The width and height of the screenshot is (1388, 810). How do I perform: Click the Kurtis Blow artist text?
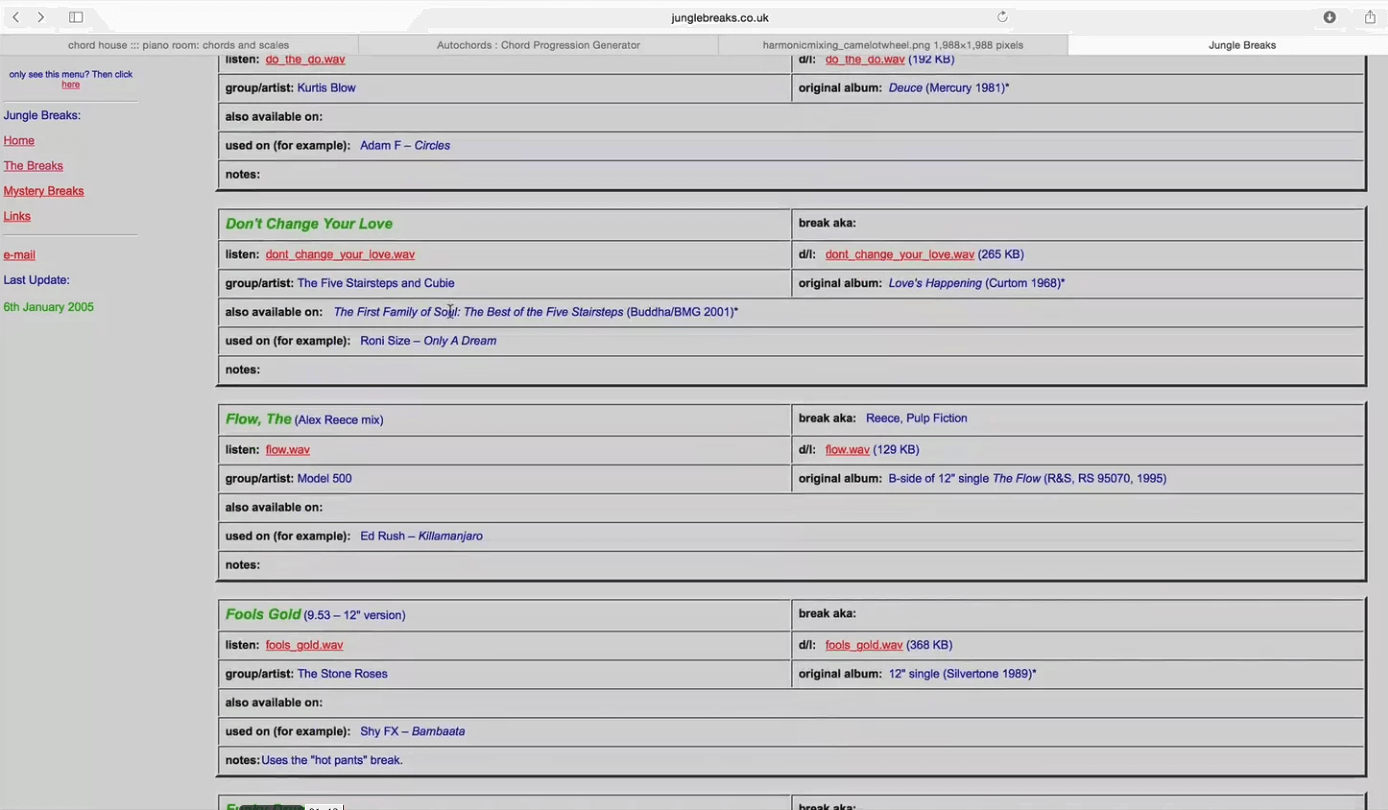(x=326, y=88)
